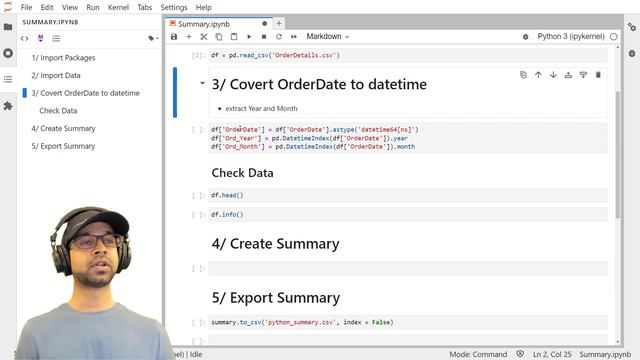Image resolution: width=640 pixels, height=360 pixels.
Task: Open the Run menu
Action: 93,7
